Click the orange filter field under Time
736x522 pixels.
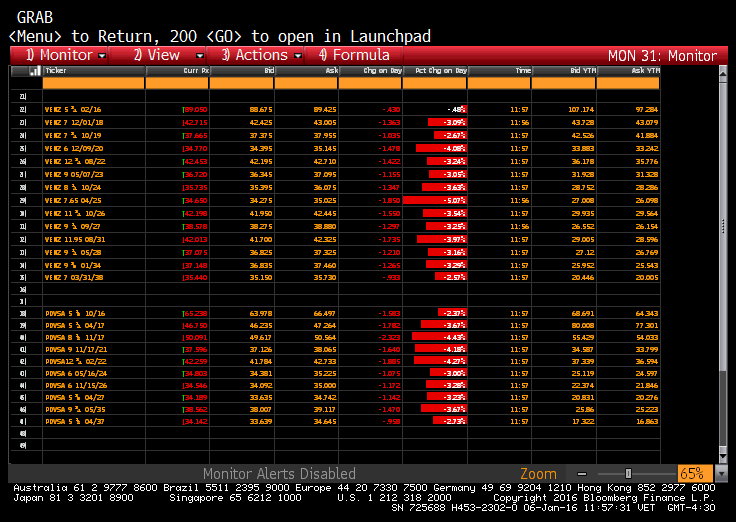[x=499, y=83]
